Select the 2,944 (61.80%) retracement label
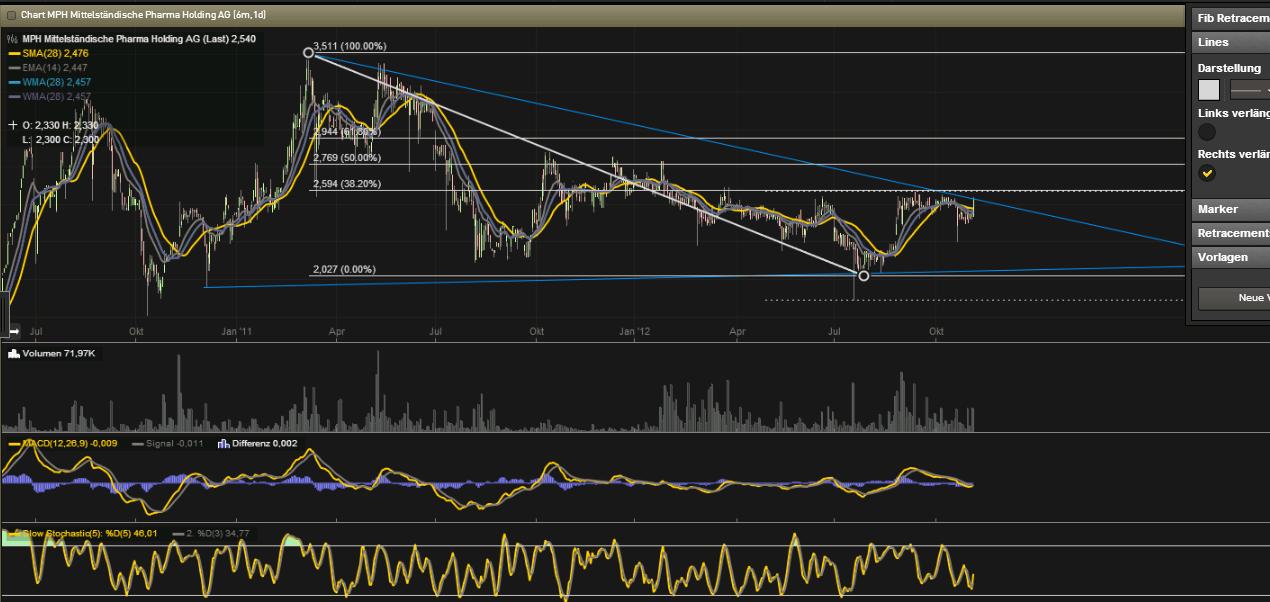 point(346,131)
